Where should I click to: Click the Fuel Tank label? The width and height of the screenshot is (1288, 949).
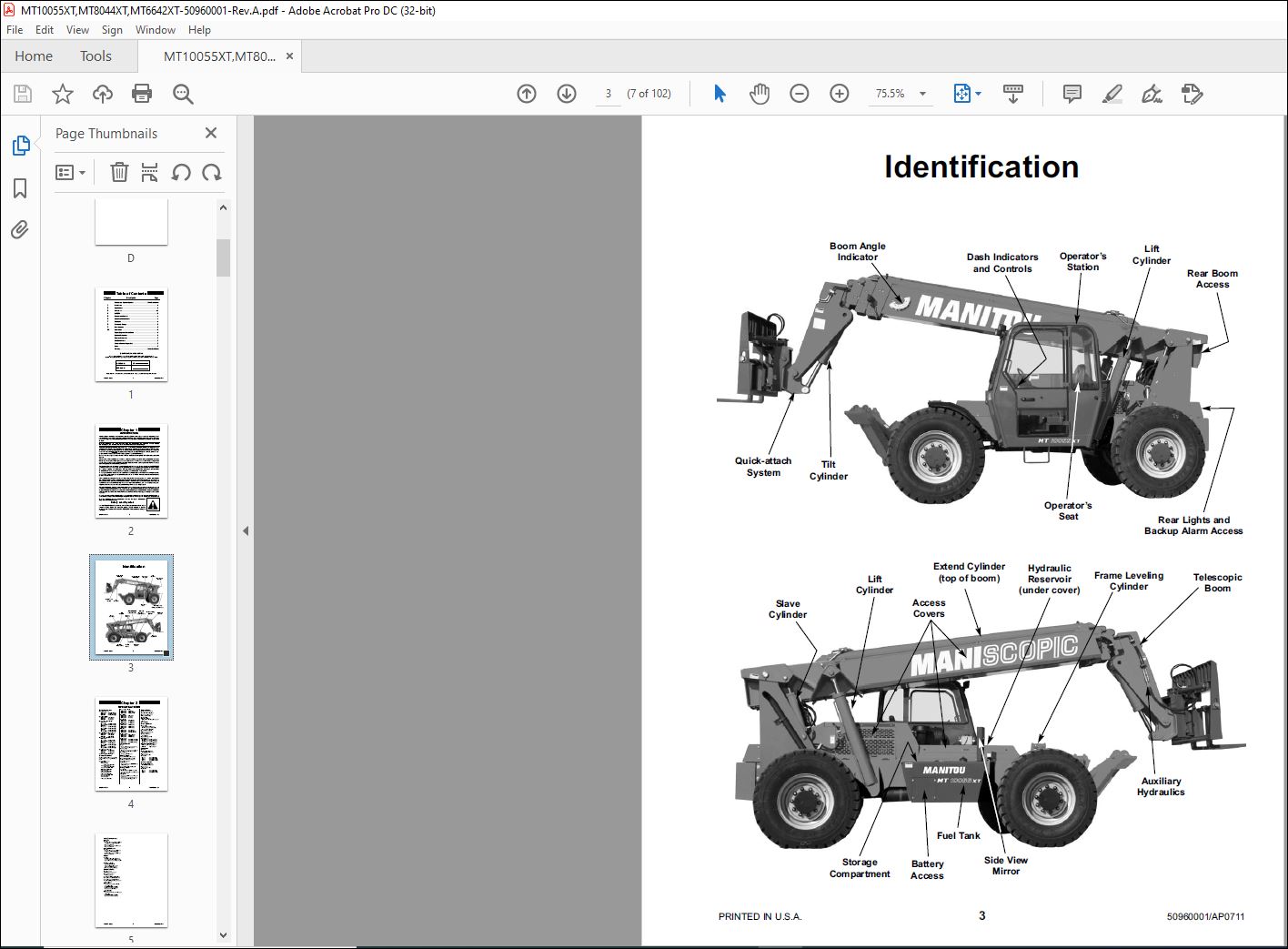coord(959,835)
